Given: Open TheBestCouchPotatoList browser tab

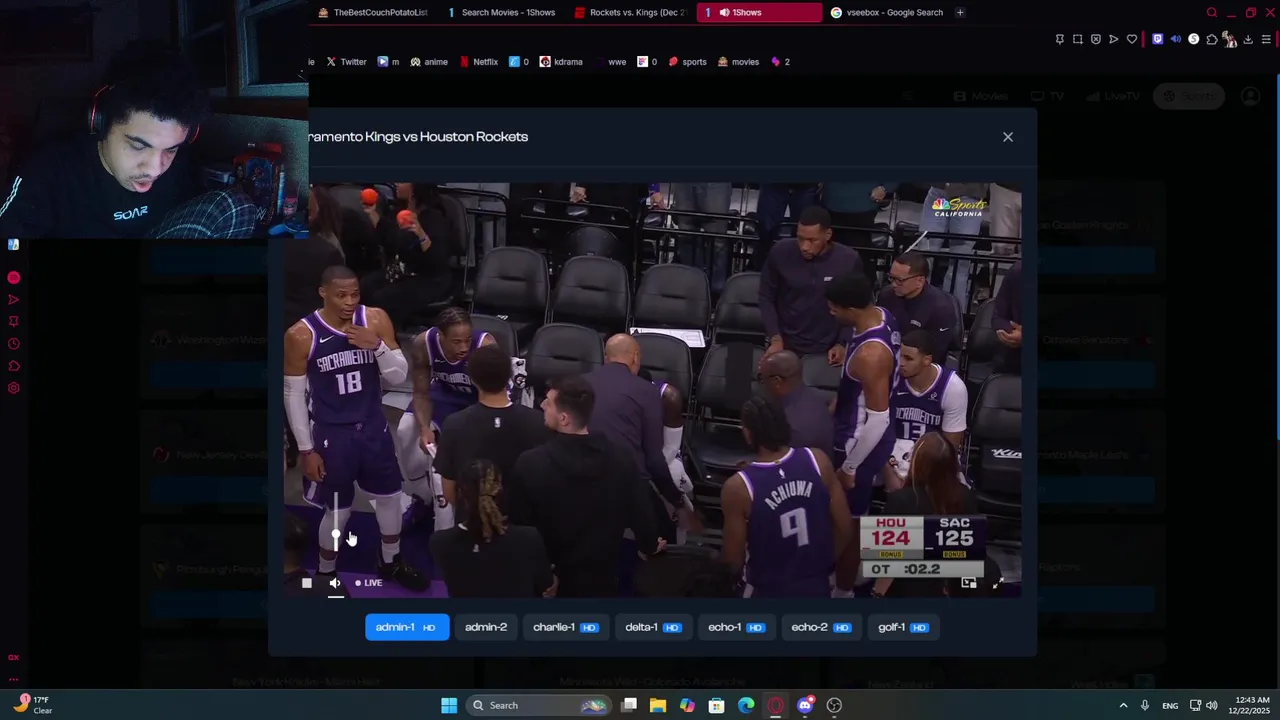Looking at the screenshot, I should coord(373,13).
